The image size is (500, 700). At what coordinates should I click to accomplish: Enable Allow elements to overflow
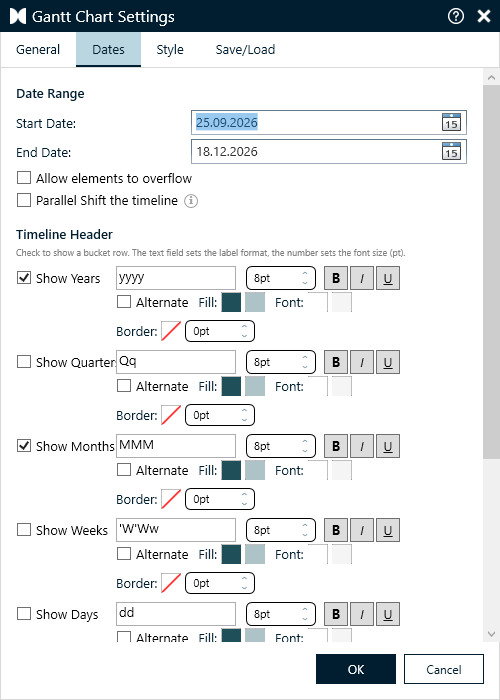click(x=24, y=178)
